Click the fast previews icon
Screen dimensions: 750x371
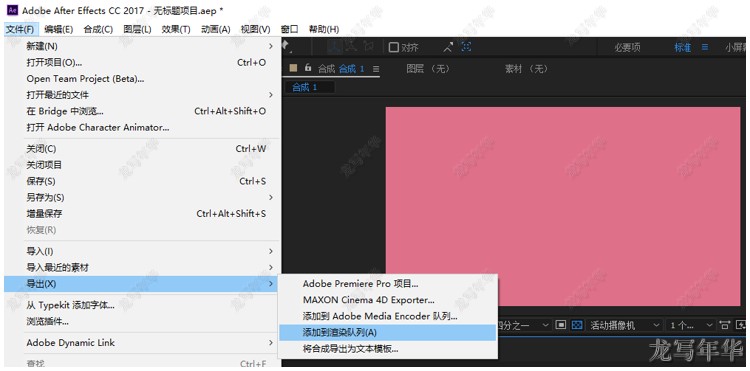click(x=741, y=325)
